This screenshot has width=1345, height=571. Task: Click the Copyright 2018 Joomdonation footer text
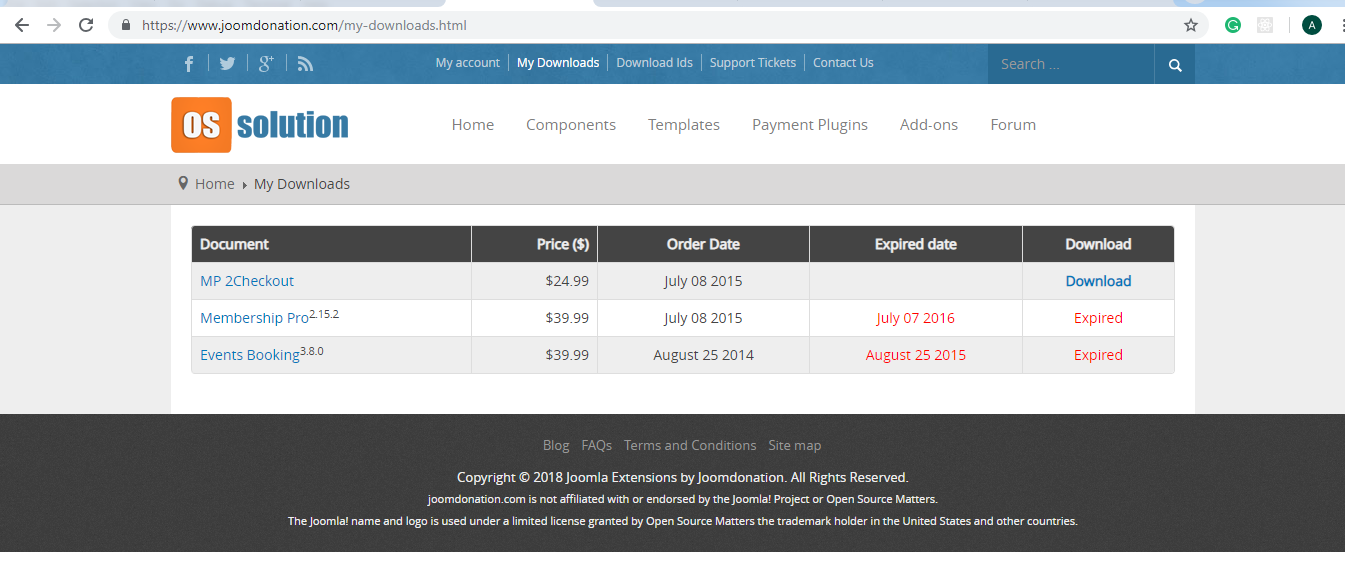[683, 477]
